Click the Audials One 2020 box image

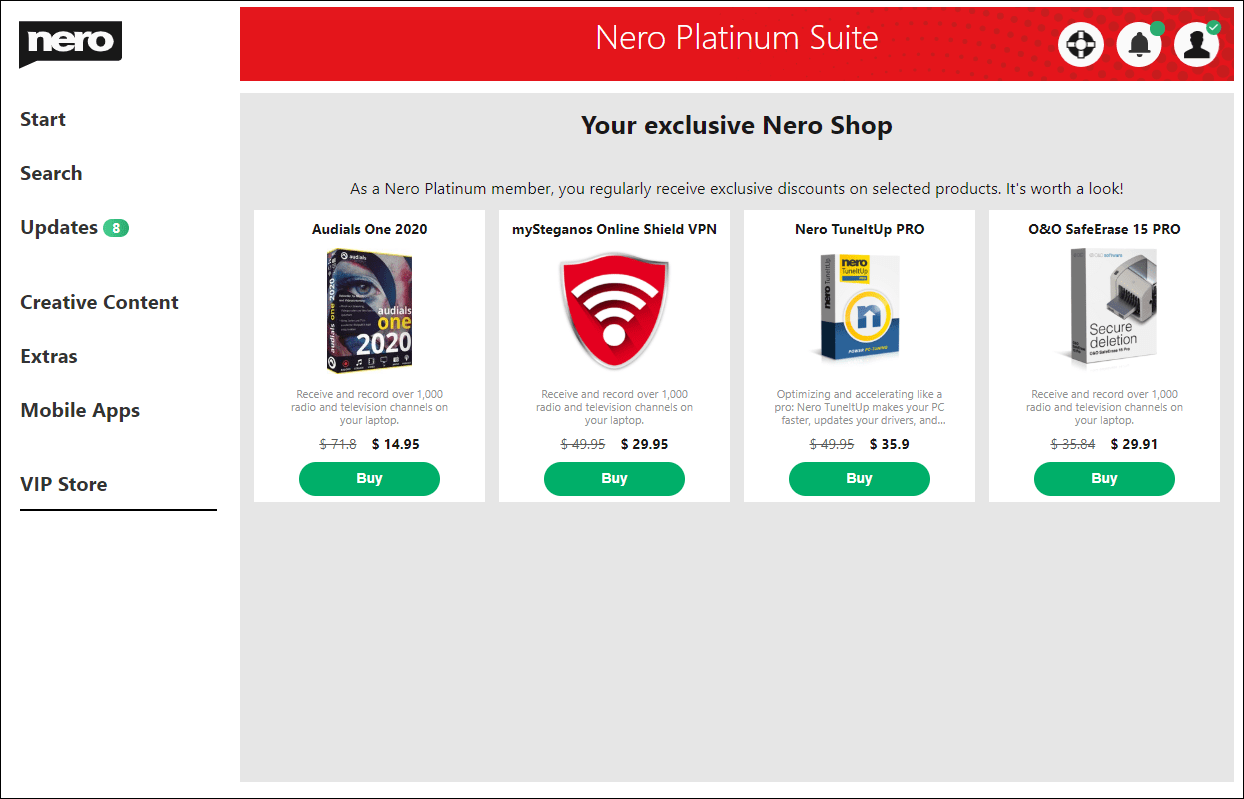(x=369, y=310)
